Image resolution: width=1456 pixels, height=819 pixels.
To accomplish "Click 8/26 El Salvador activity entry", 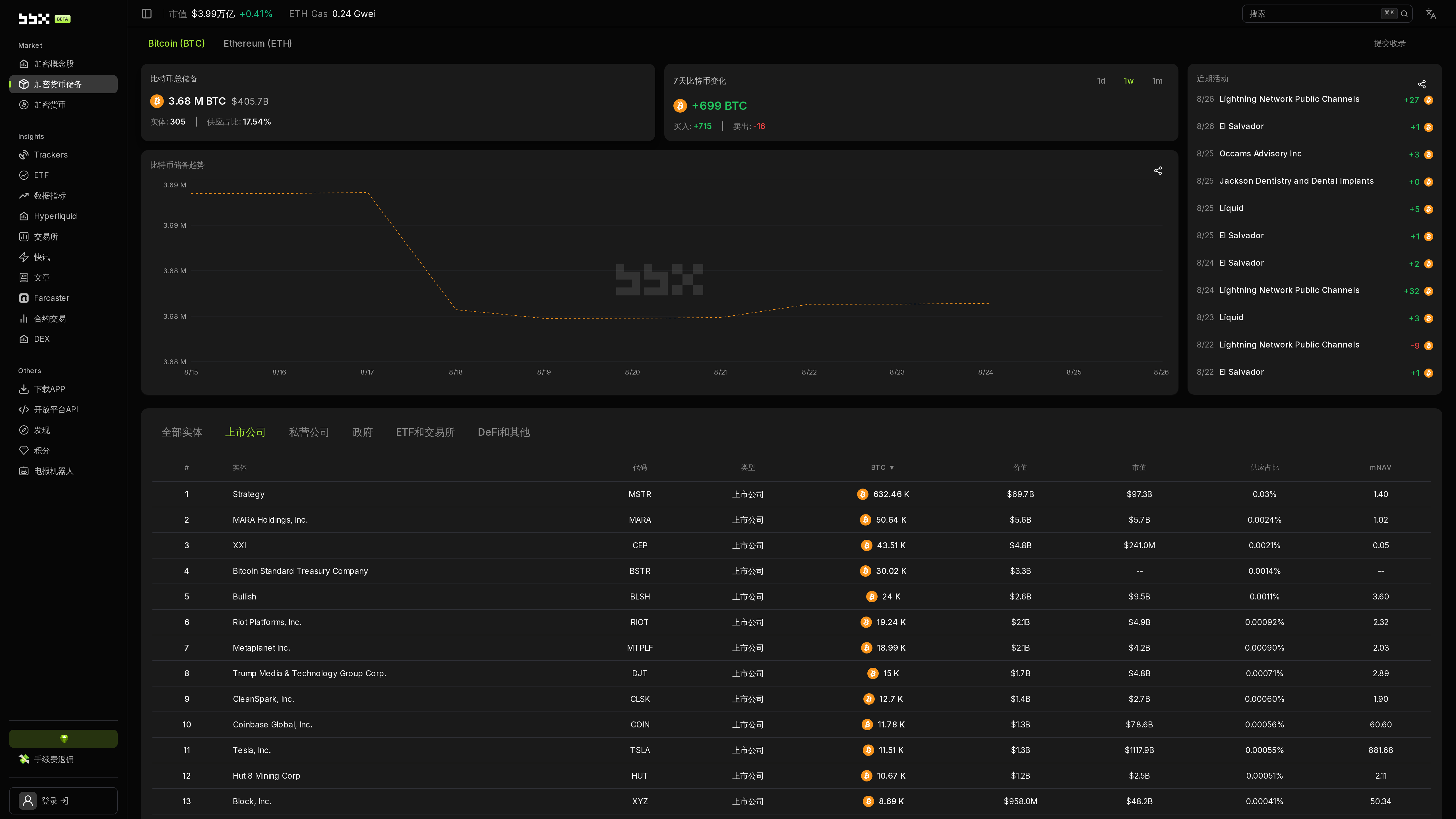I will 1315,127.
